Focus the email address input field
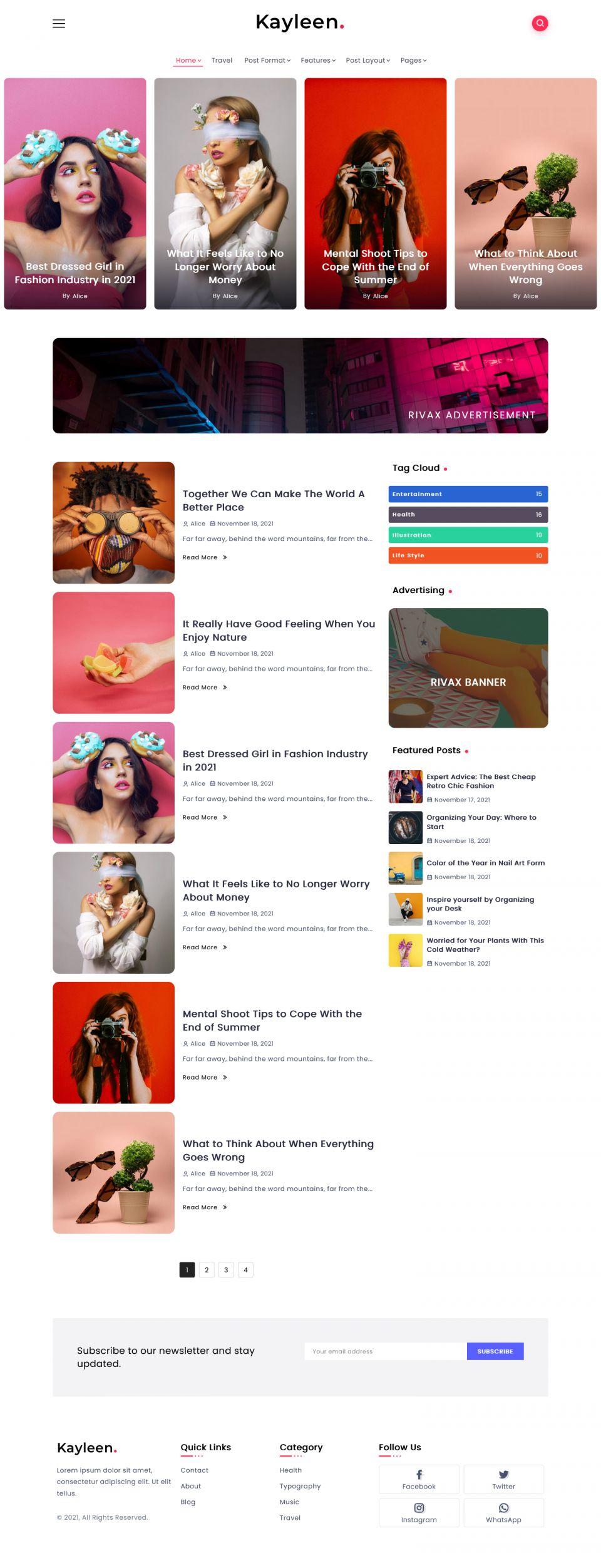The height and width of the screenshot is (1568, 601). [386, 1351]
